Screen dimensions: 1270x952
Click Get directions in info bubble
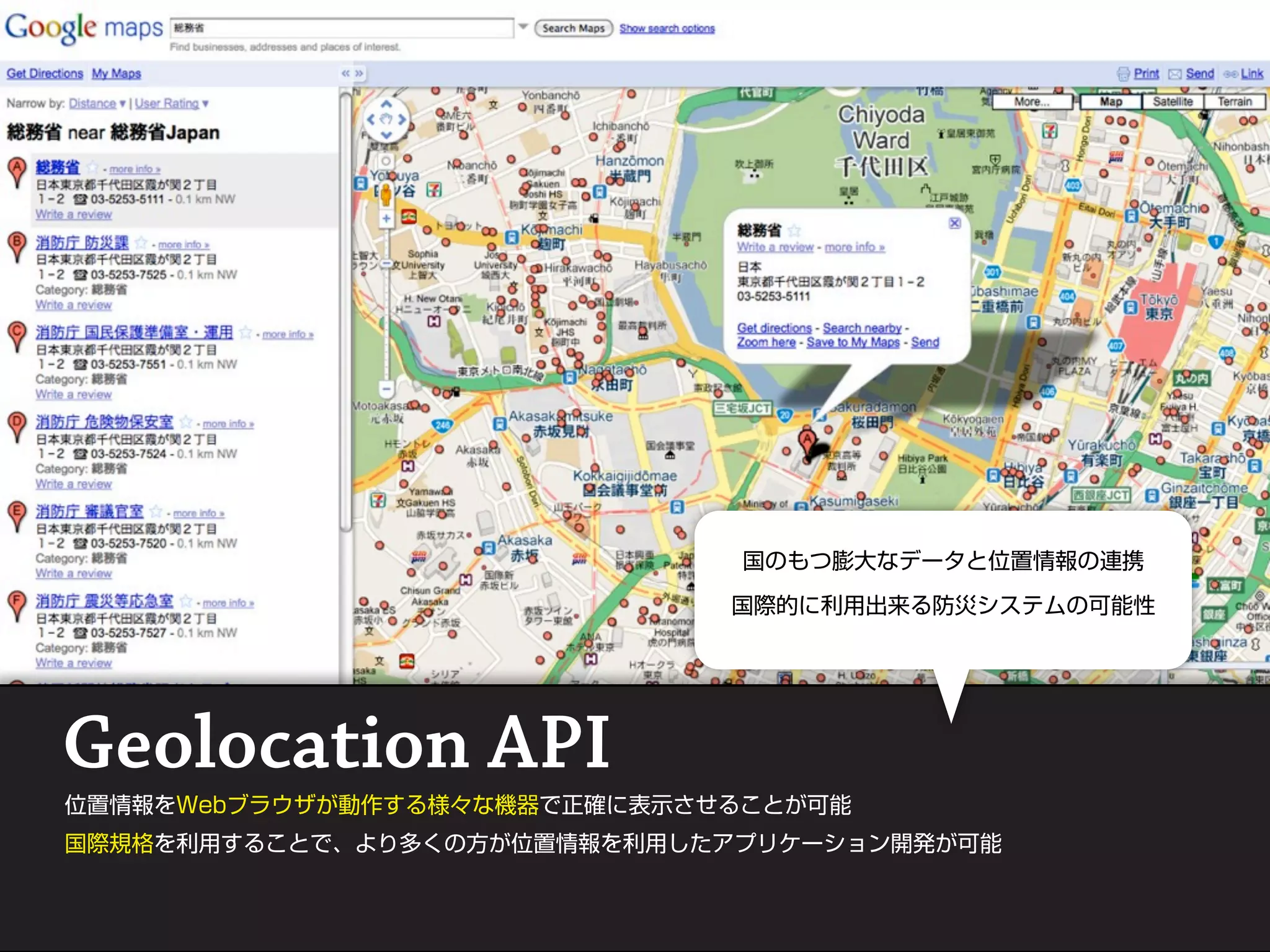pyautogui.click(x=774, y=328)
